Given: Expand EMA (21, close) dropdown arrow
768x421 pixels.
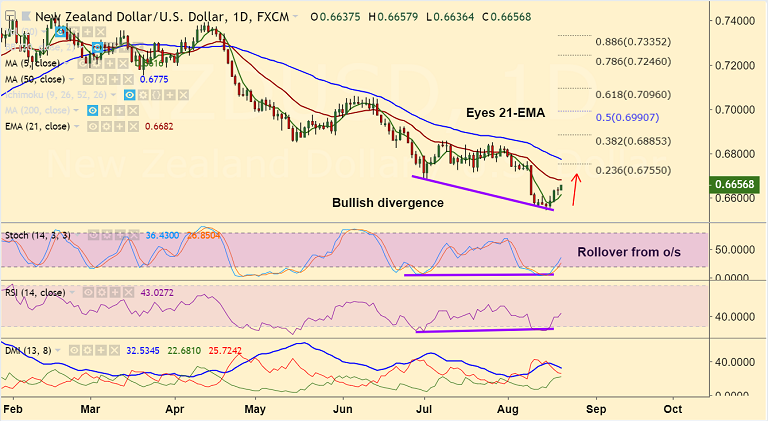Looking at the screenshot, I should coord(76,126).
